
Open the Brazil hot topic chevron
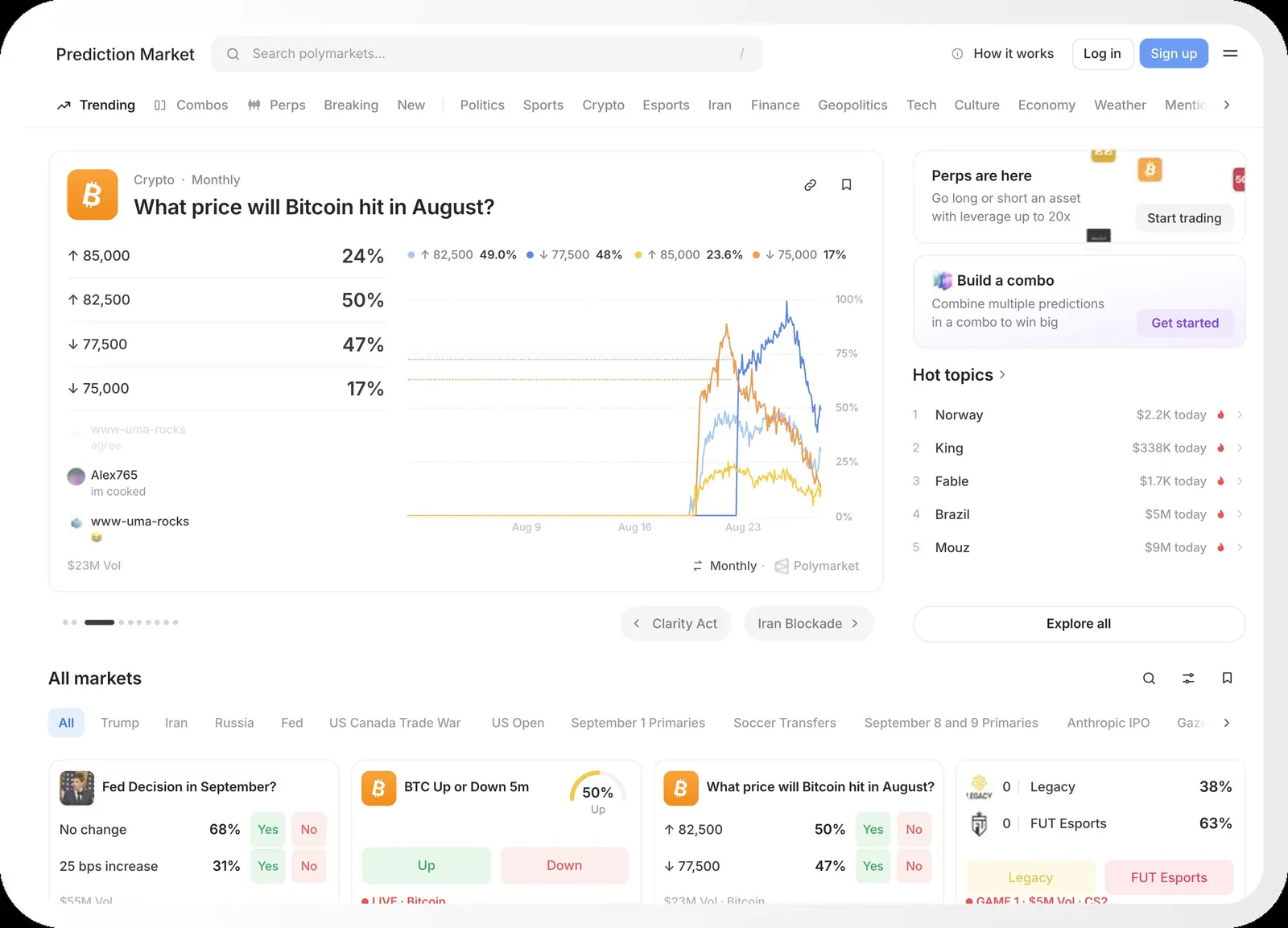point(1240,514)
